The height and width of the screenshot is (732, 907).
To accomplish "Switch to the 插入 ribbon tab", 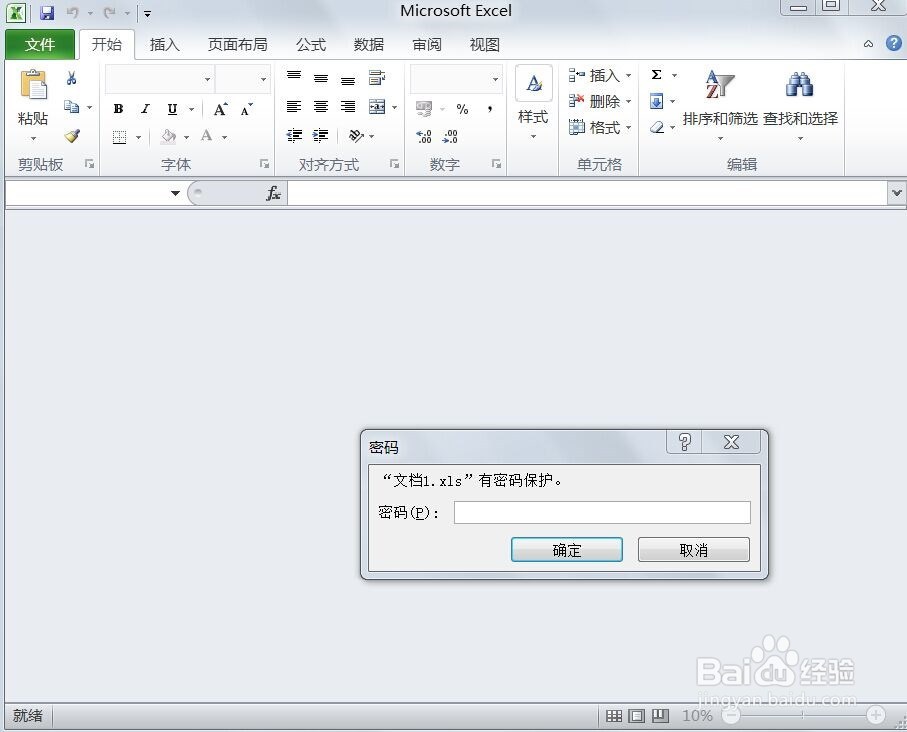I will coord(164,44).
